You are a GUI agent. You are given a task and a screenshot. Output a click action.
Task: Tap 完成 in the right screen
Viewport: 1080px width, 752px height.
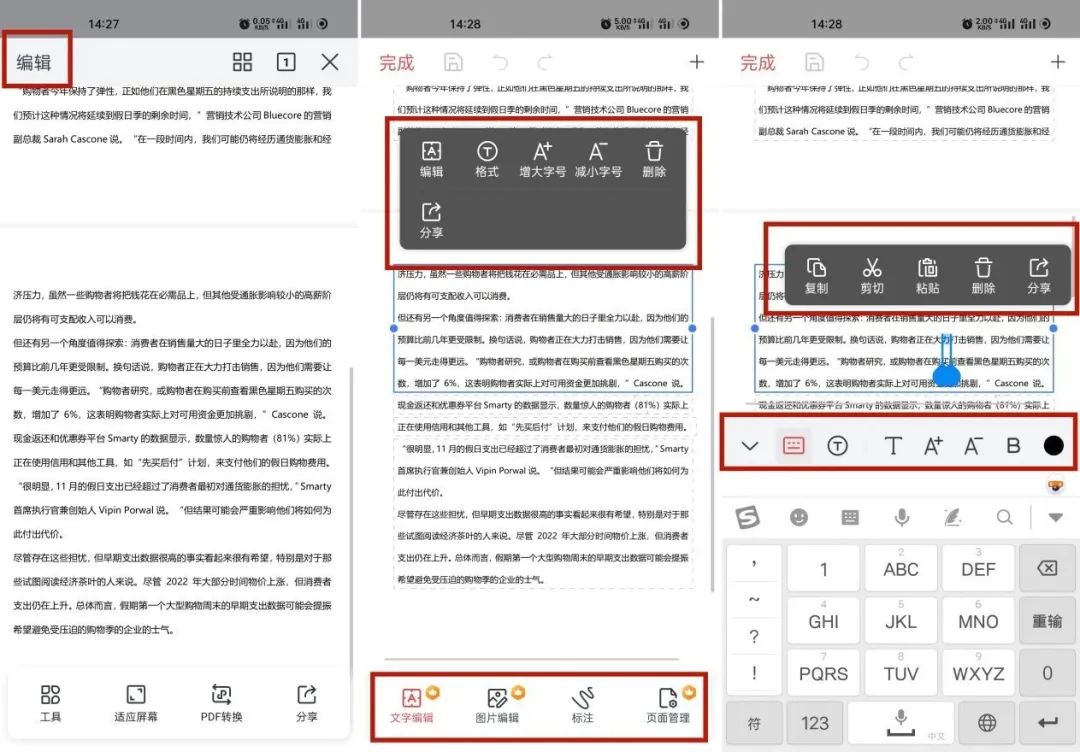point(758,63)
